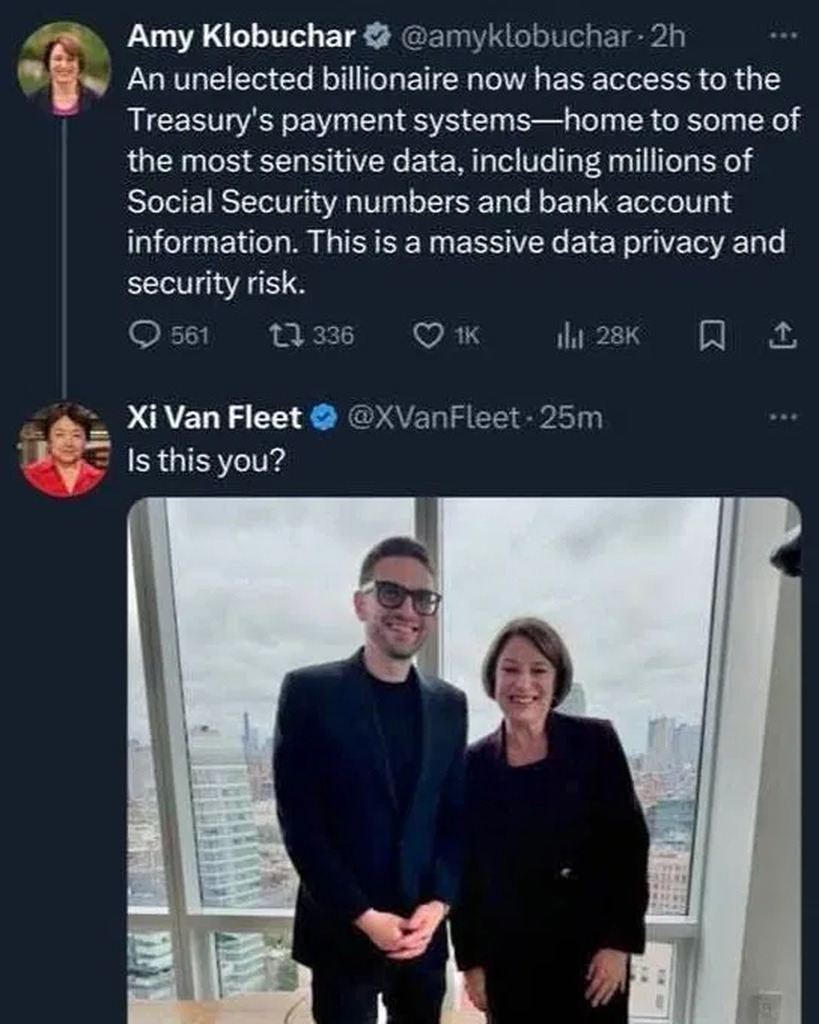
Task: Bookmark Amy Klobuchar's tweet
Action: [711, 336]
